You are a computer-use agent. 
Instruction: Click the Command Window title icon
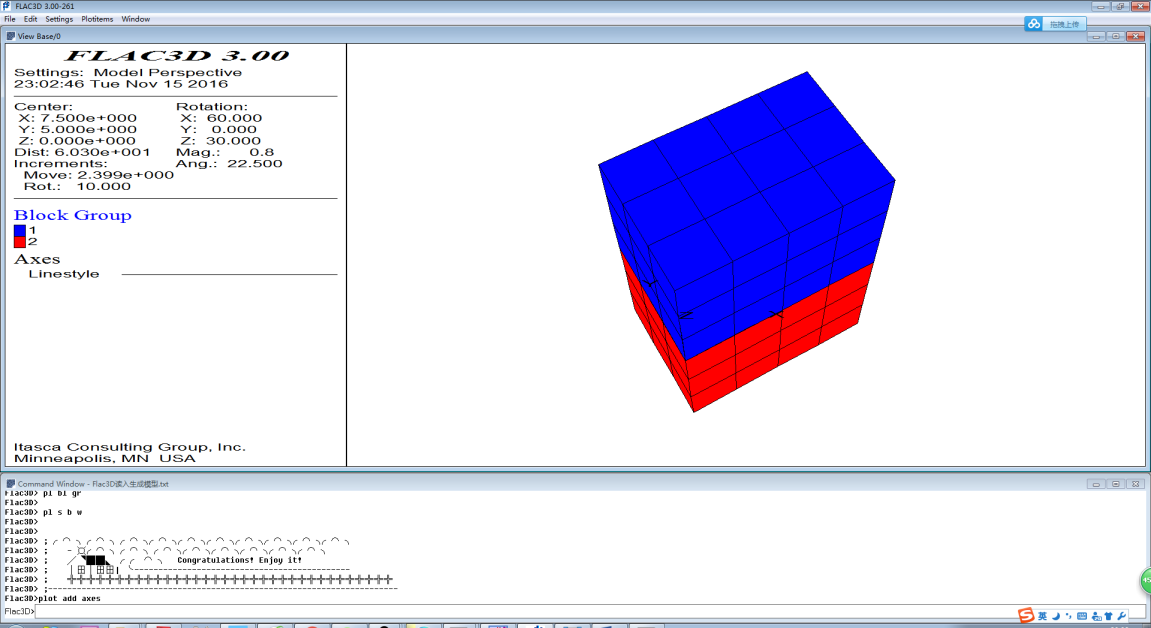coord(11,484)
